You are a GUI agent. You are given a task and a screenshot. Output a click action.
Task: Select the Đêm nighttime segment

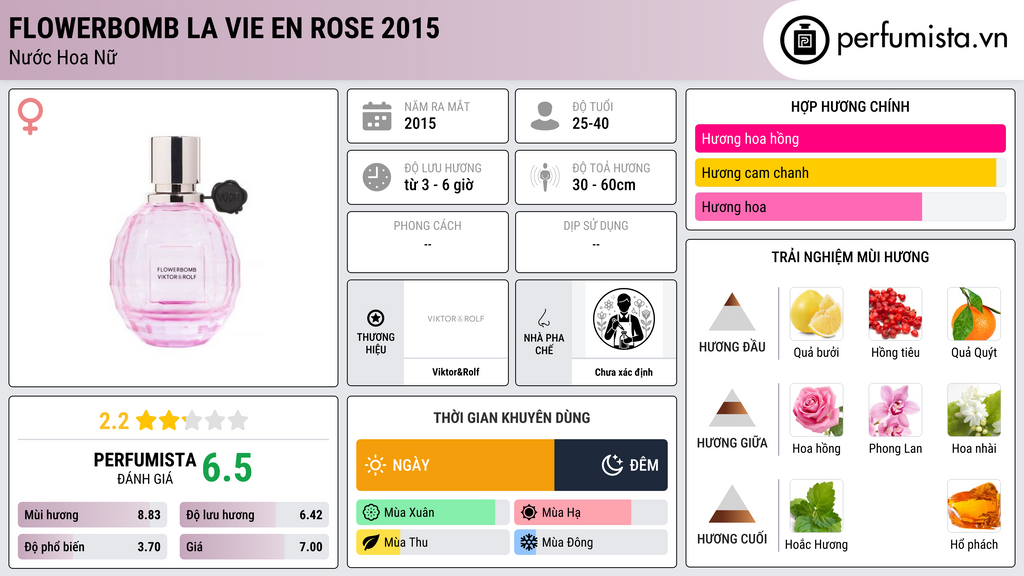tap(611, 465)
